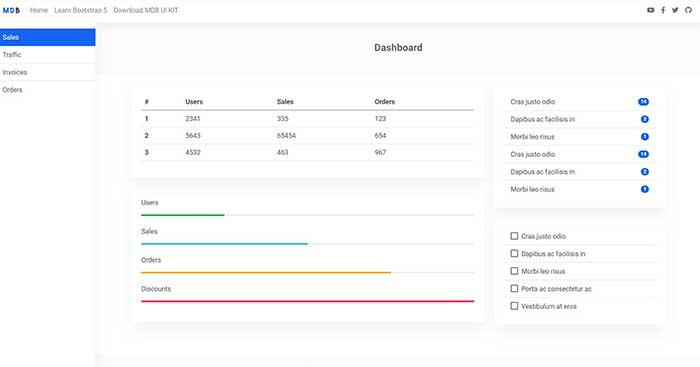This screenshot has height=367, width=700.
Task: Click the Sales column header in table
Action: tap(285, 102)
